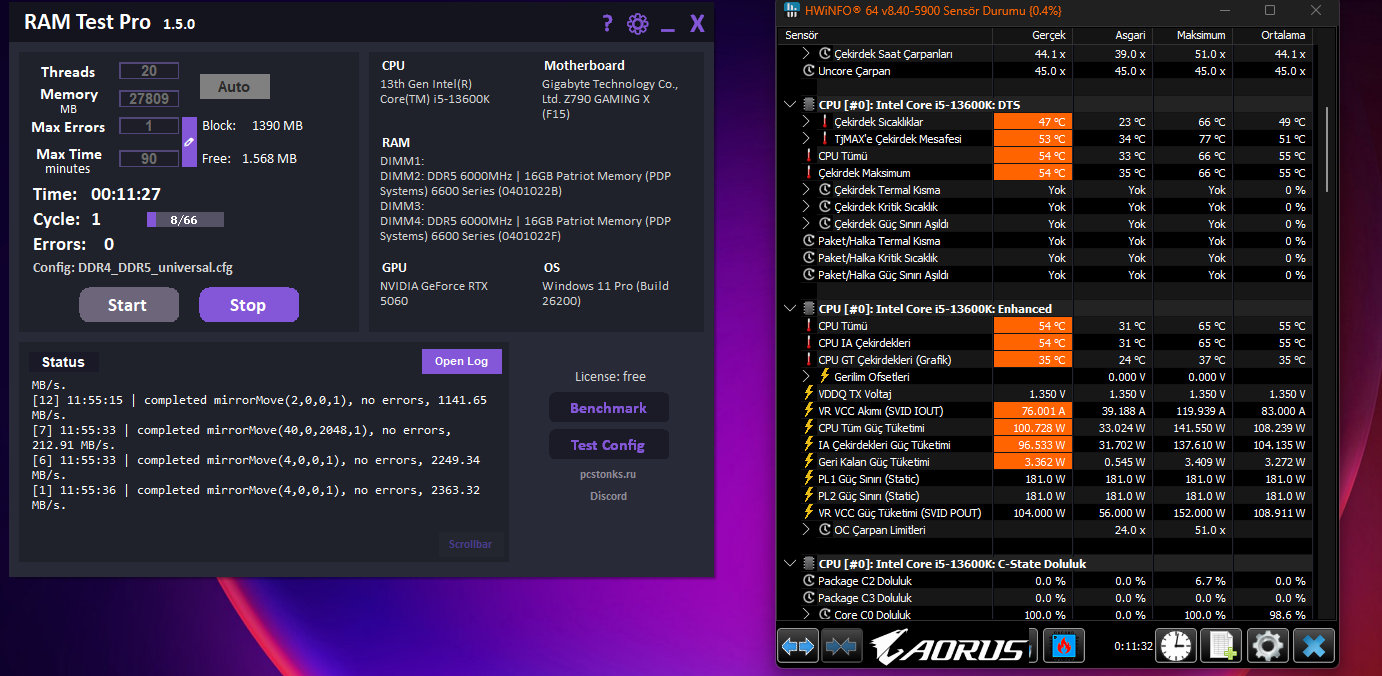Viewport: 1382px width, 676px height.
Task: Click the flame chip icon in HWiNFO
Action: coord(1064,646)
